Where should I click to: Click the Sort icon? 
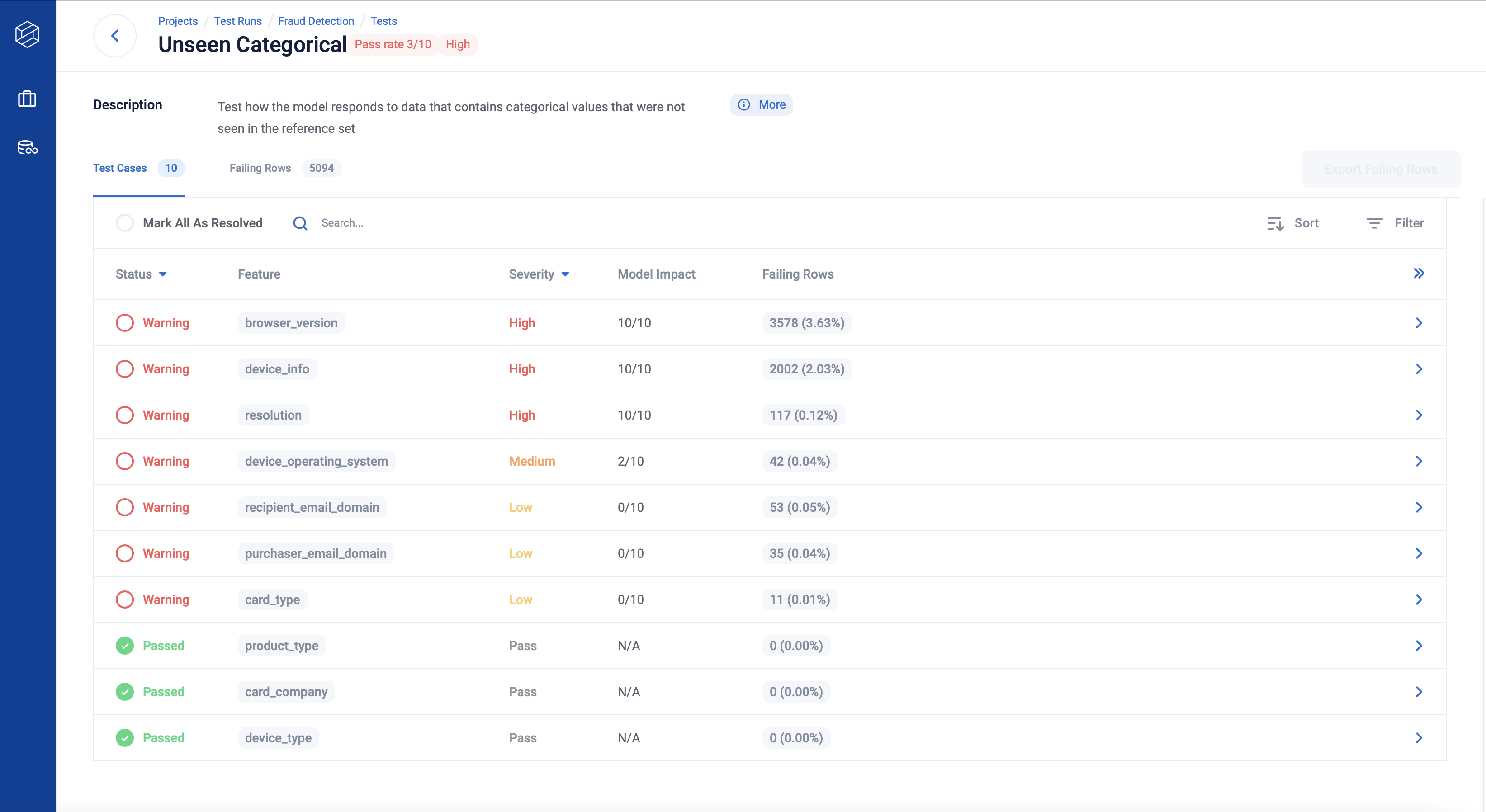(x=1275, y=223)
